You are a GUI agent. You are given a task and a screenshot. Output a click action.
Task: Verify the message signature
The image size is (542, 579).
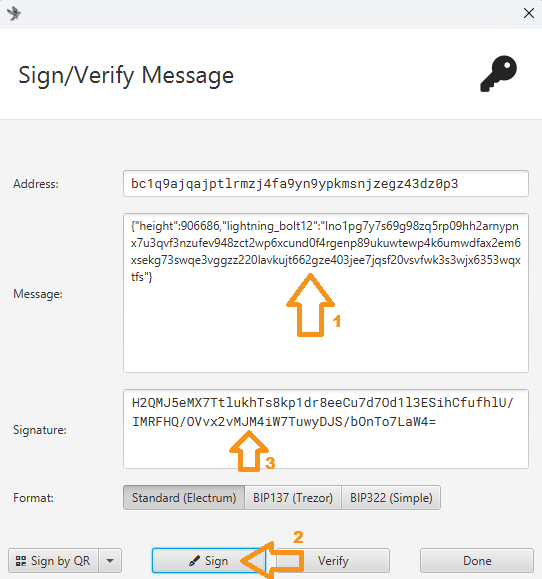pos(333,561)
